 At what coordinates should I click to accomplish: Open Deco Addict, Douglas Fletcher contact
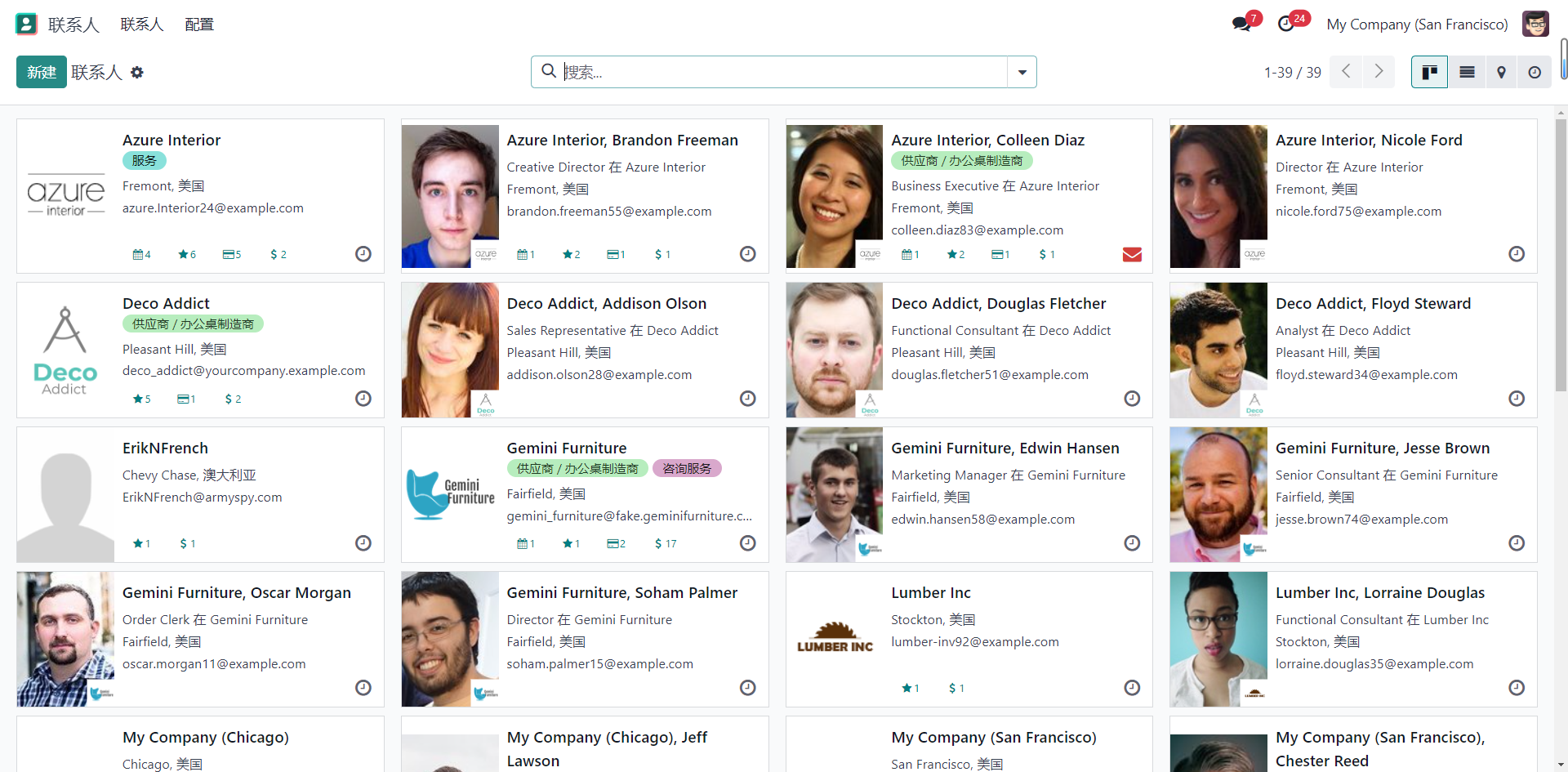point(999,304)
